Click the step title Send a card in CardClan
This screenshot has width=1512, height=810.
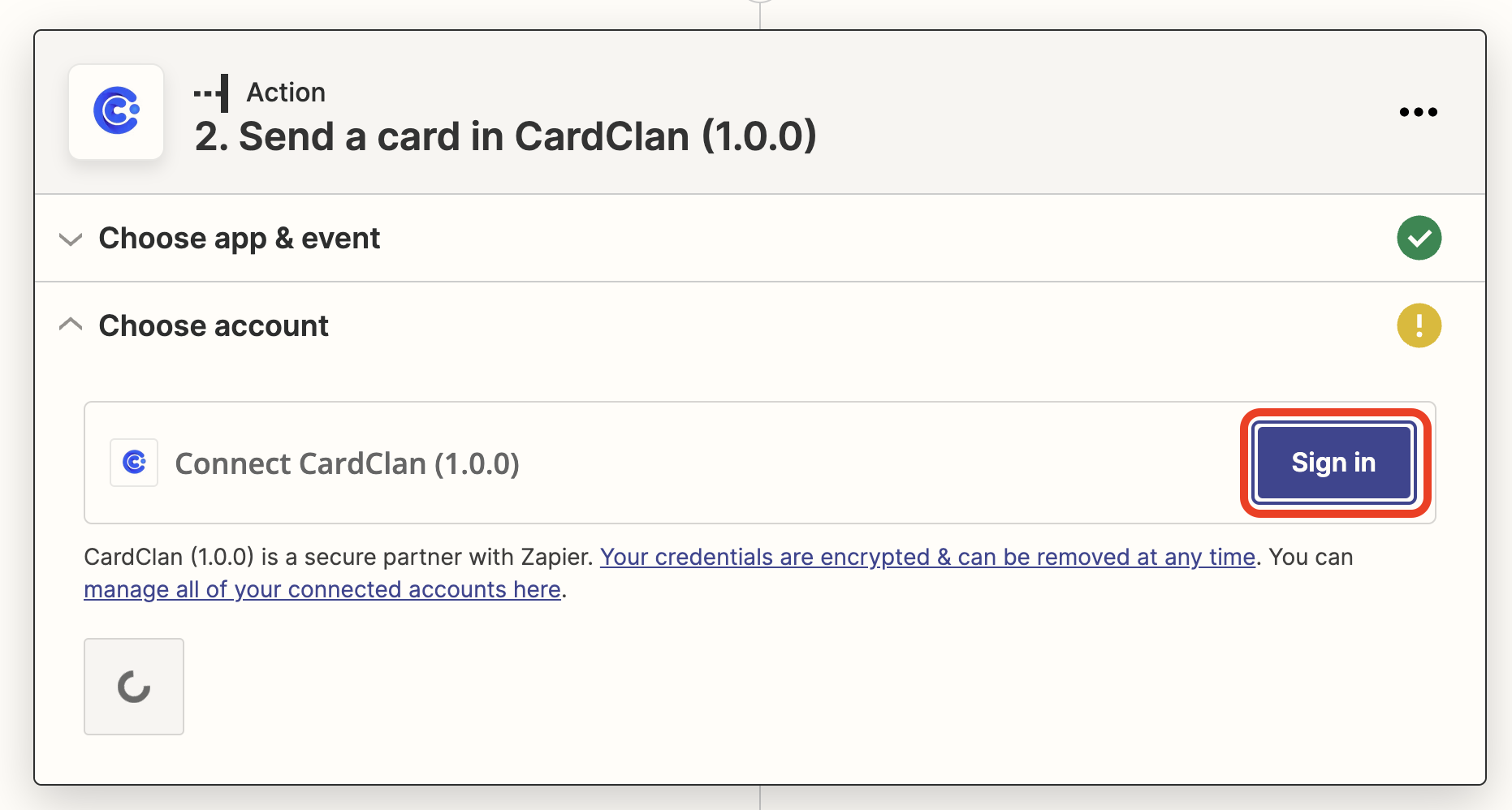[x=505, y=136]
